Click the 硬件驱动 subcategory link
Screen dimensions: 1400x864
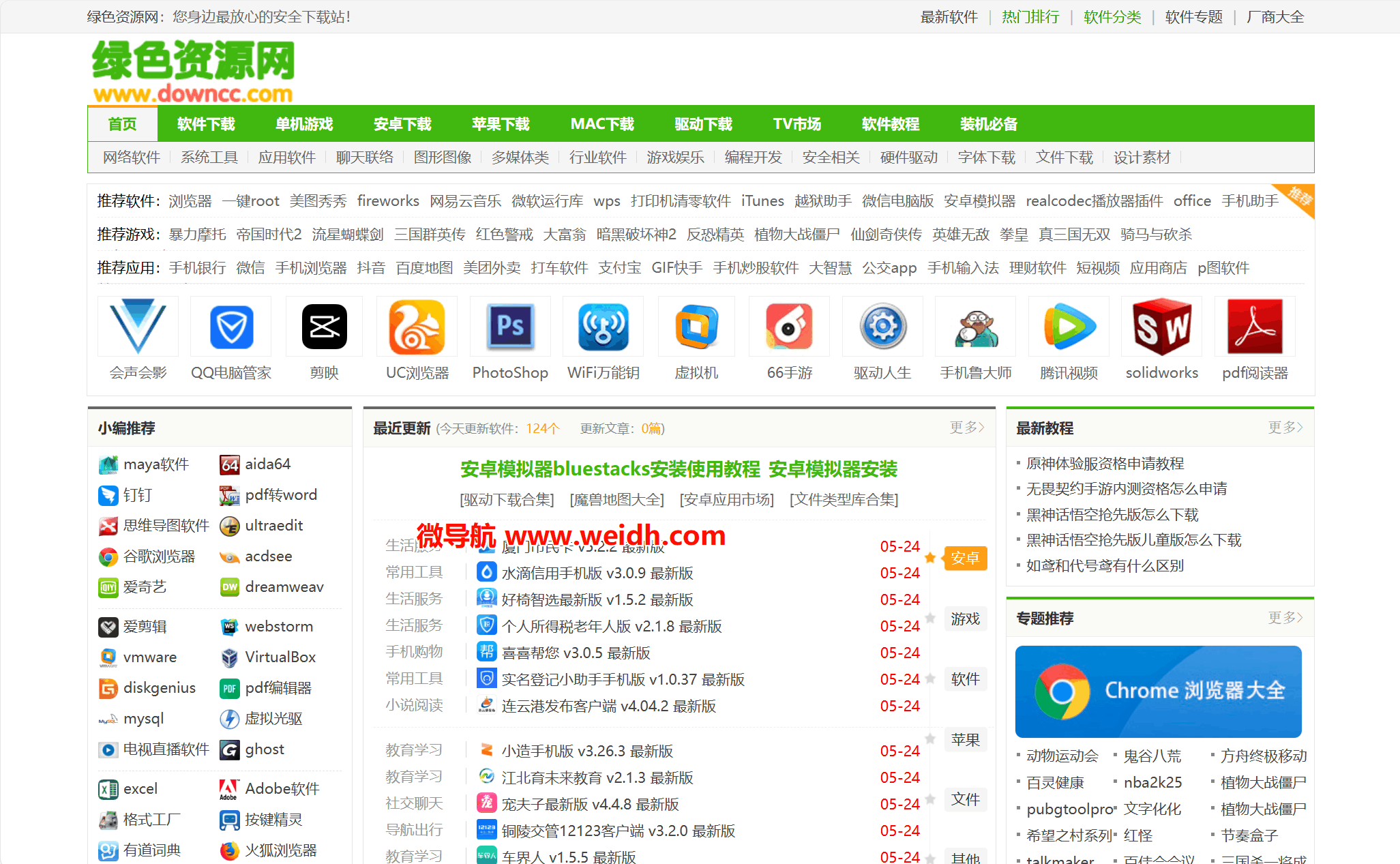(x=909, y=158)
